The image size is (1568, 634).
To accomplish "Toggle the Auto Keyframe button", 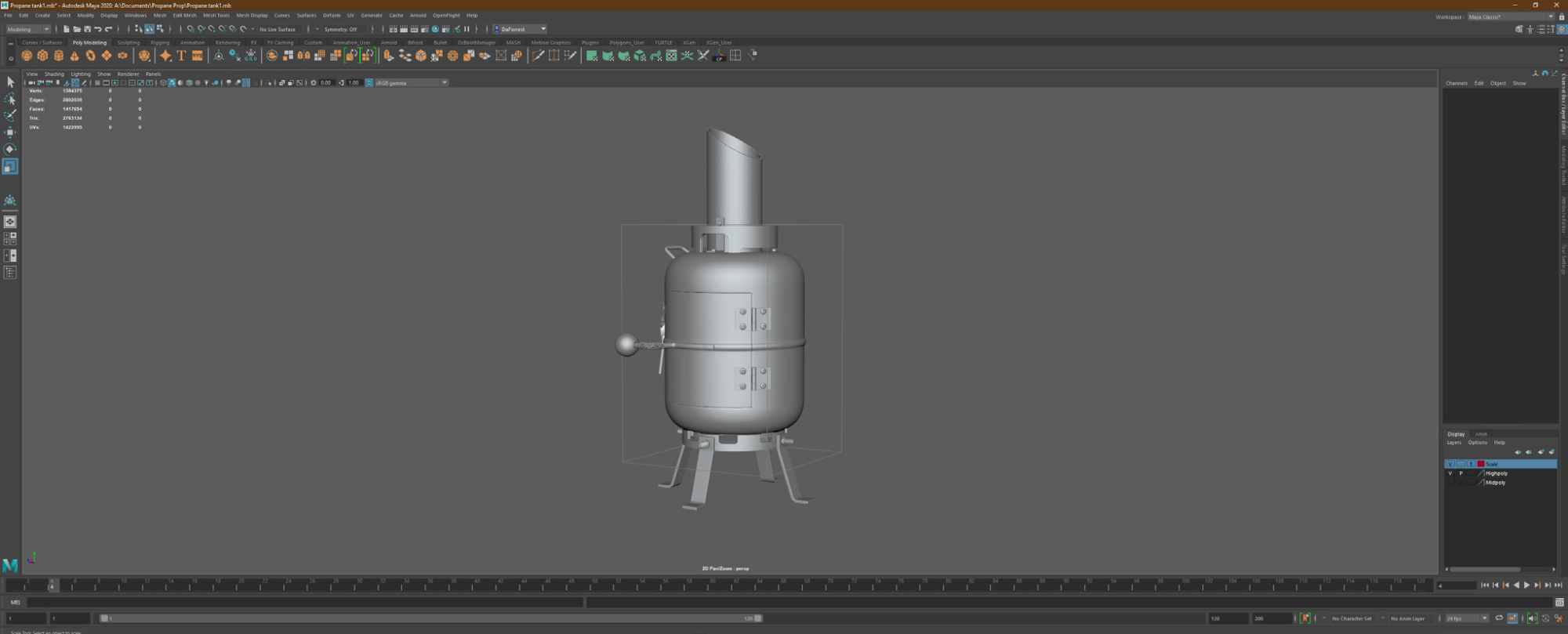I will click(x=1305, y=618).
